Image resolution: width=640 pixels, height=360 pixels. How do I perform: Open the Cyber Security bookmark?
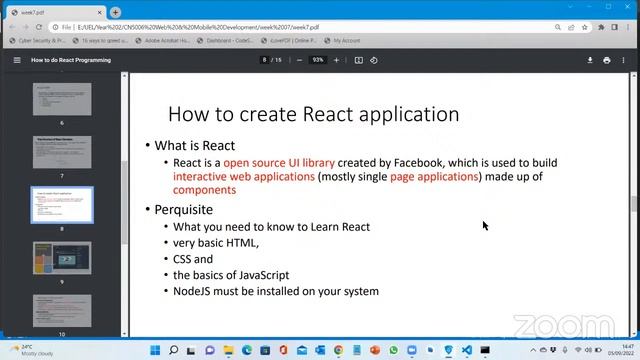click(x=37, y=40)
